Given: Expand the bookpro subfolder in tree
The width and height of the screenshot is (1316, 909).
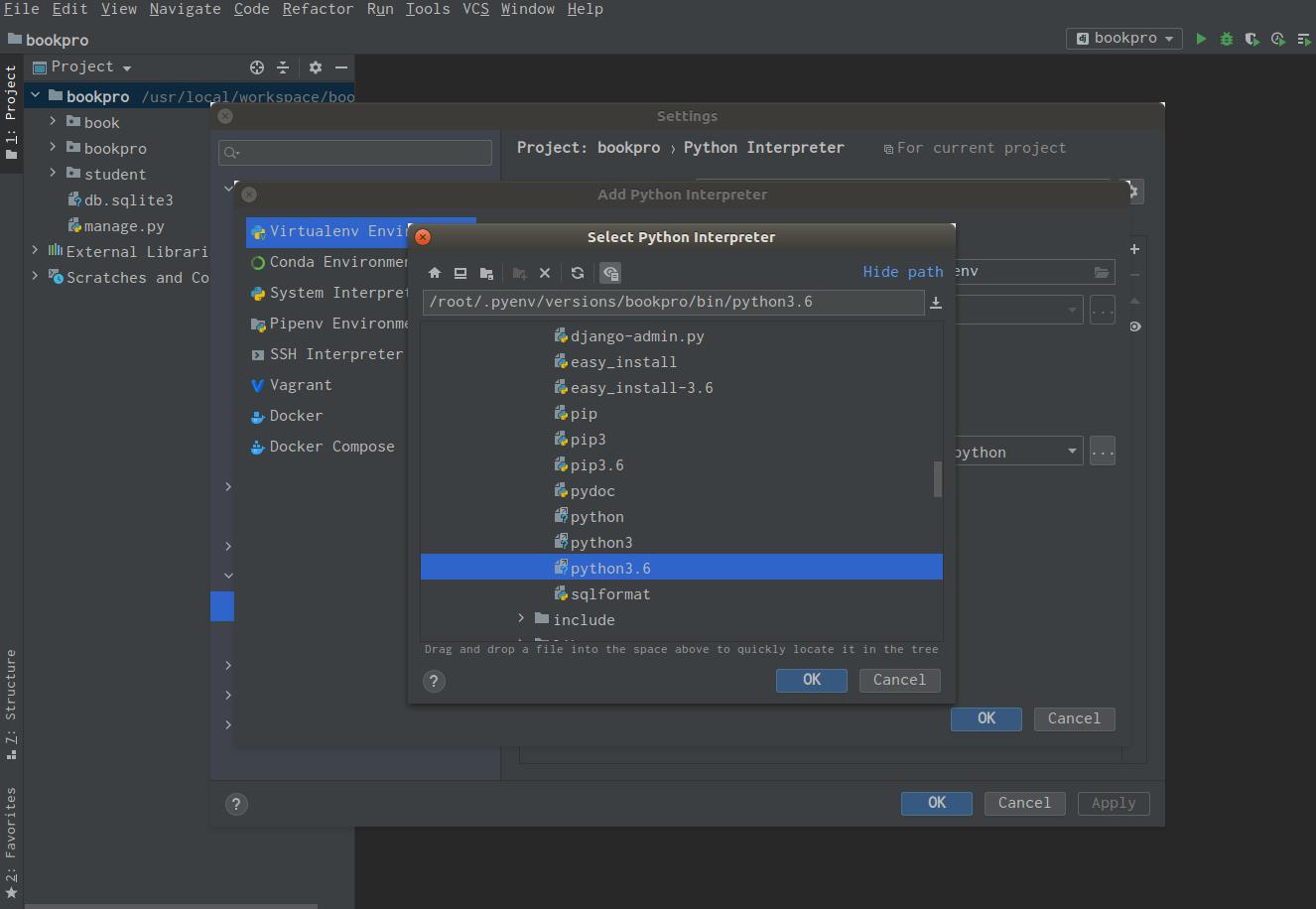Looking at the screenshot, I should [54, 147].
